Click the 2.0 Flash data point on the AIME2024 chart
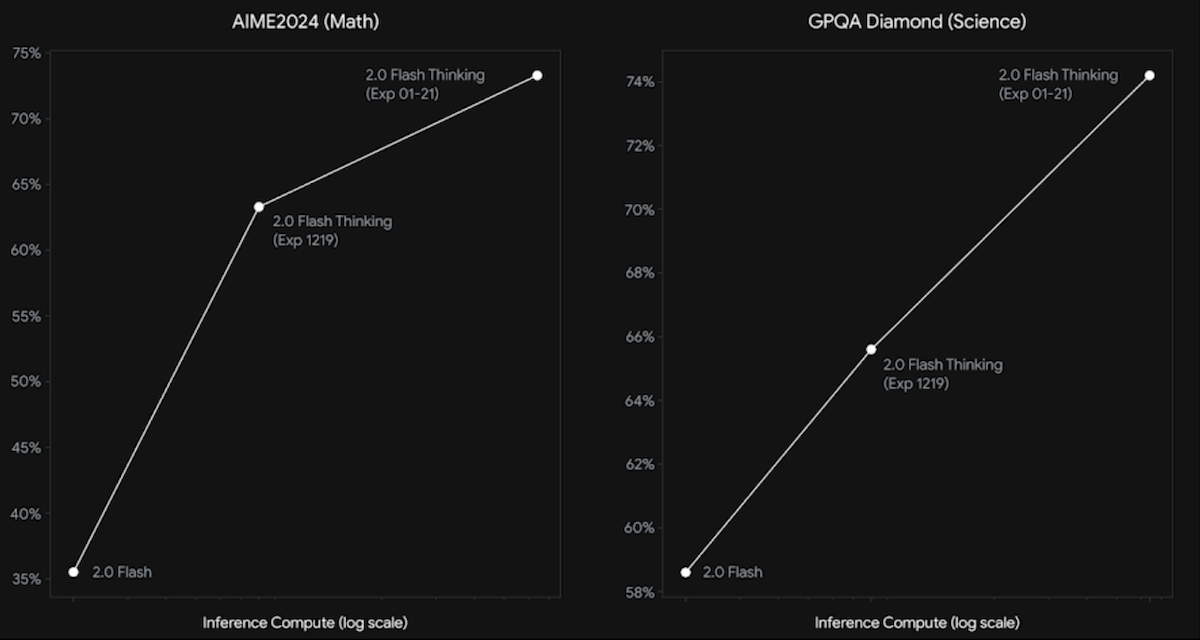This screenshot has height=640, width=1200. [x=73, y=572]
